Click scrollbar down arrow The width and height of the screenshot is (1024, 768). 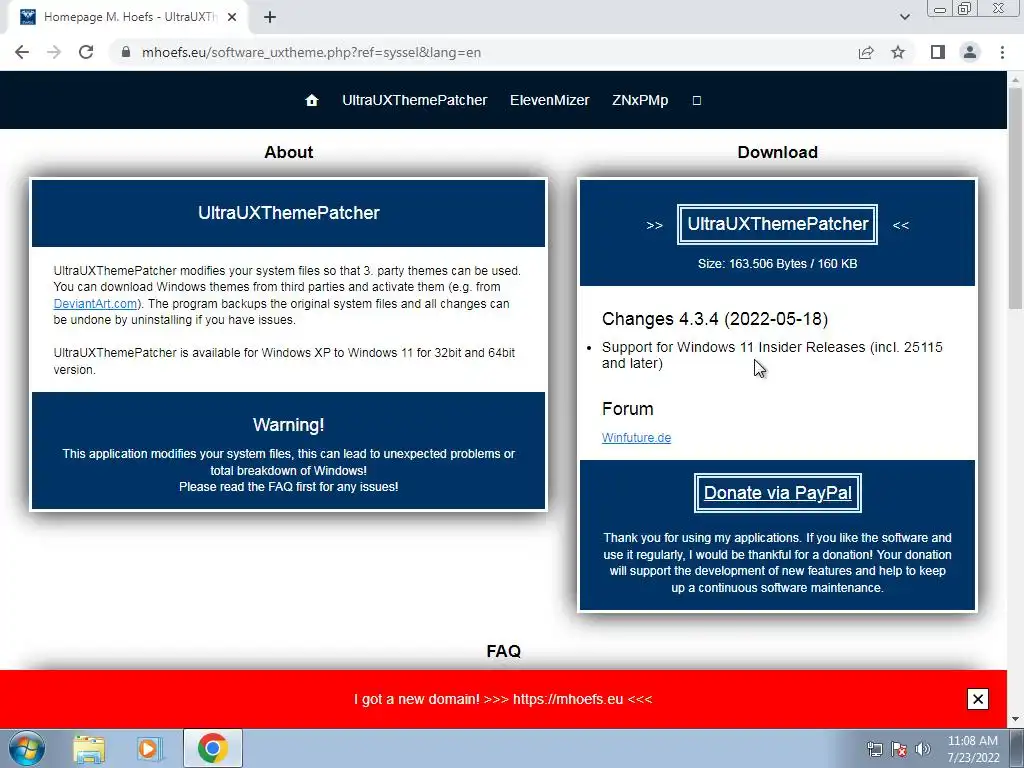click(1015, 720)
